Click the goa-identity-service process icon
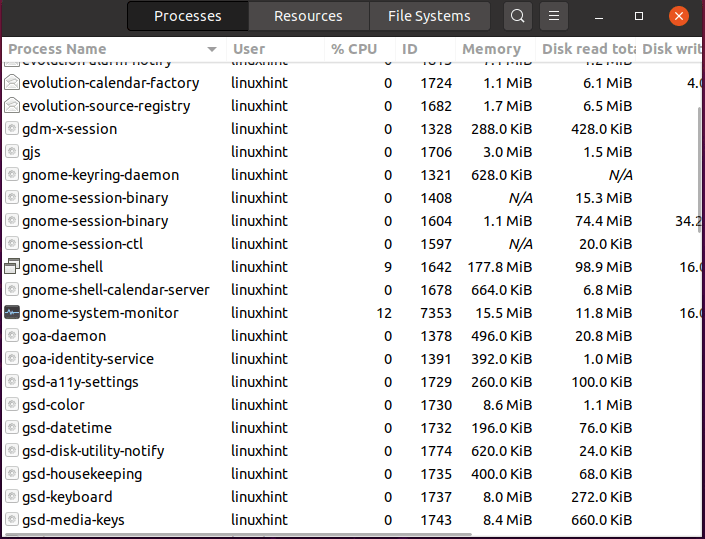The image size is (705, 539). coord(12,359)
